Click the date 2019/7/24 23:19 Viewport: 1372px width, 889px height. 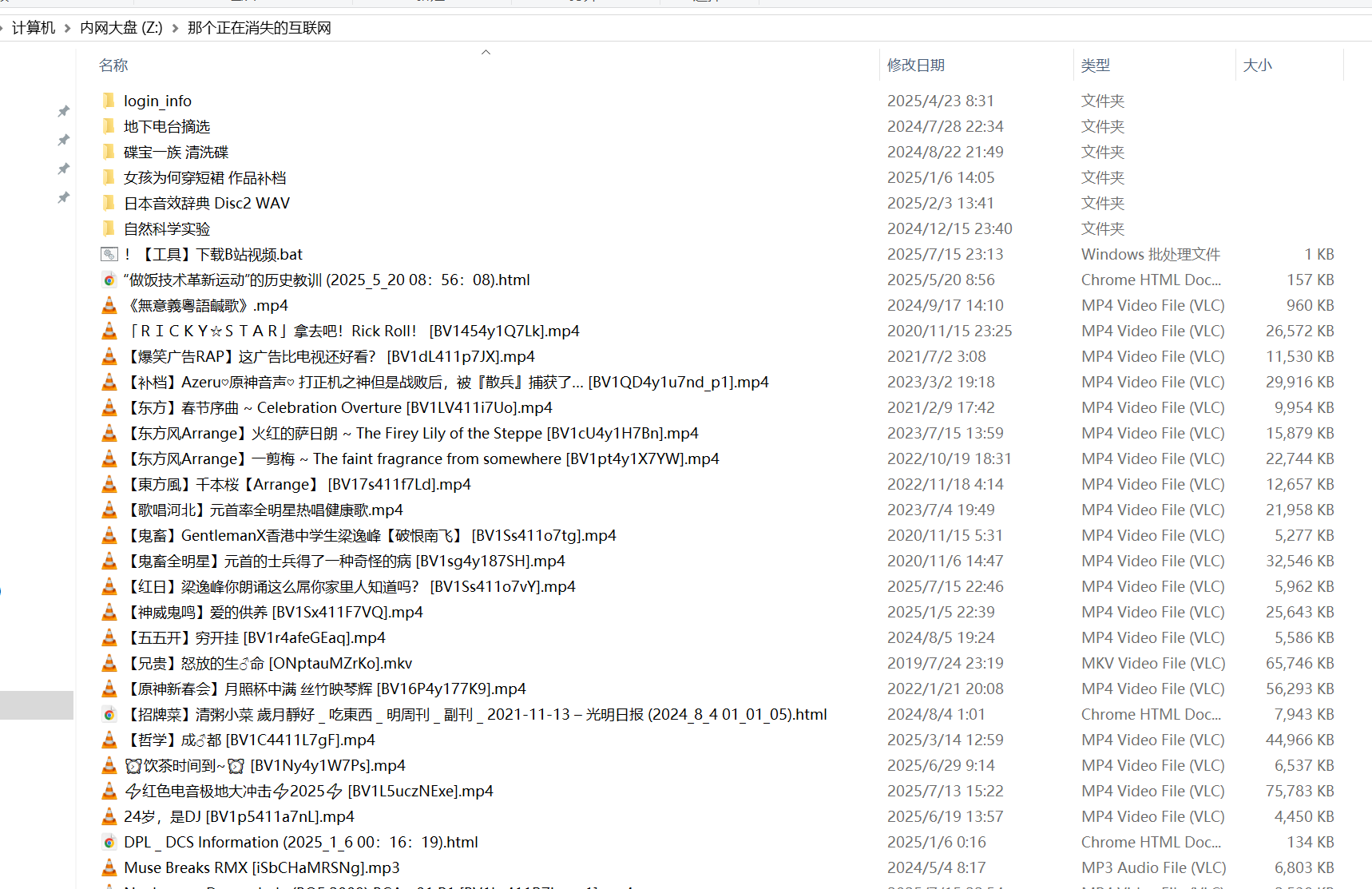tap(946, 663)
